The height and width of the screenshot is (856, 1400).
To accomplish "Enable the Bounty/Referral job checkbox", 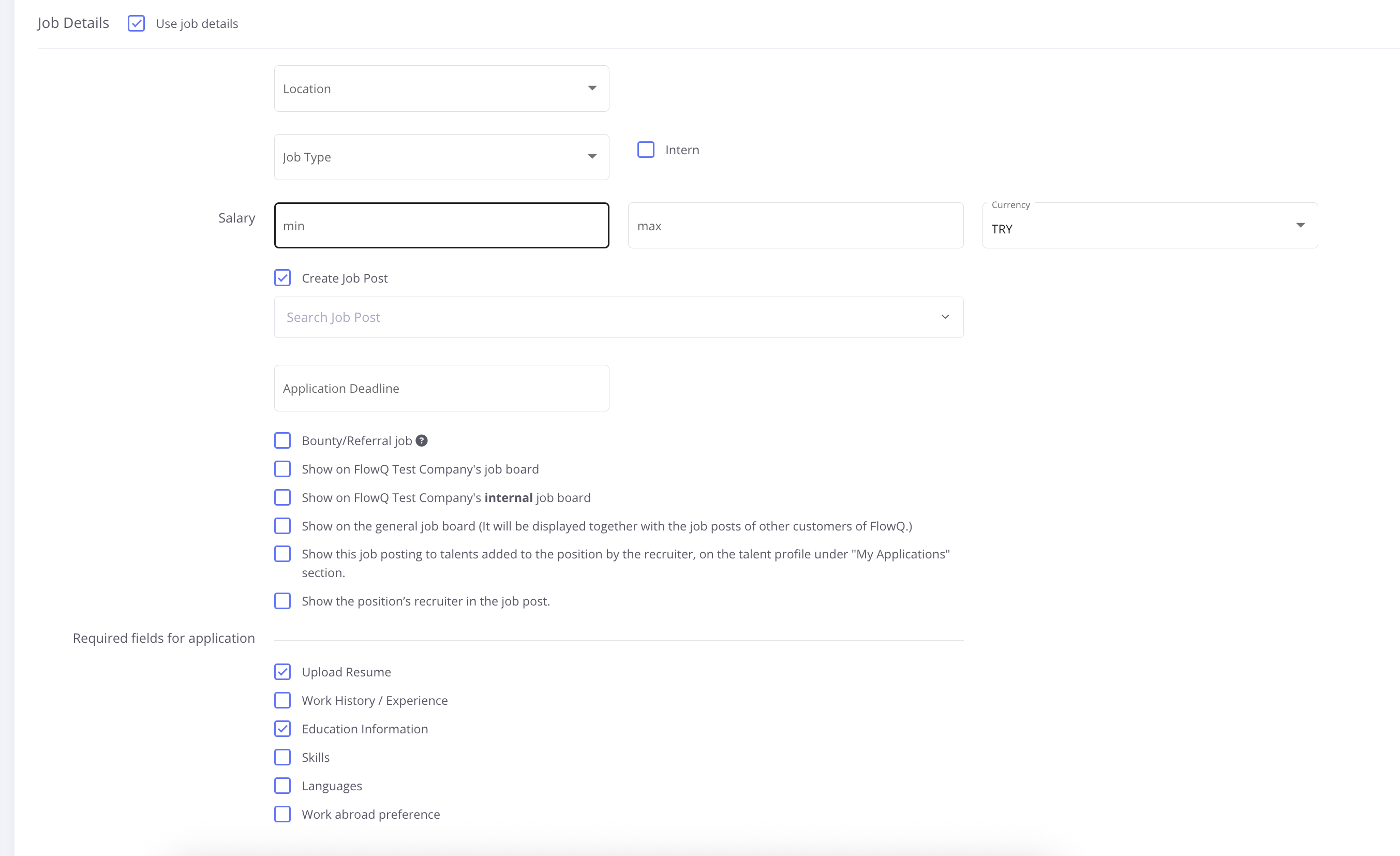I will click(x=282, y=440).
